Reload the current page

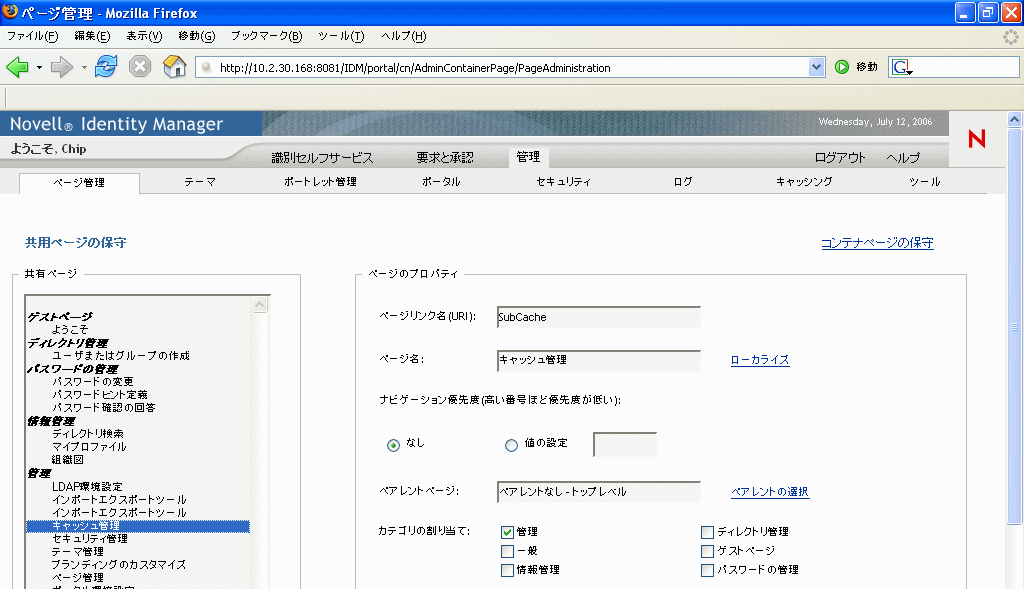pyautogui.click(x=104, y=66)
